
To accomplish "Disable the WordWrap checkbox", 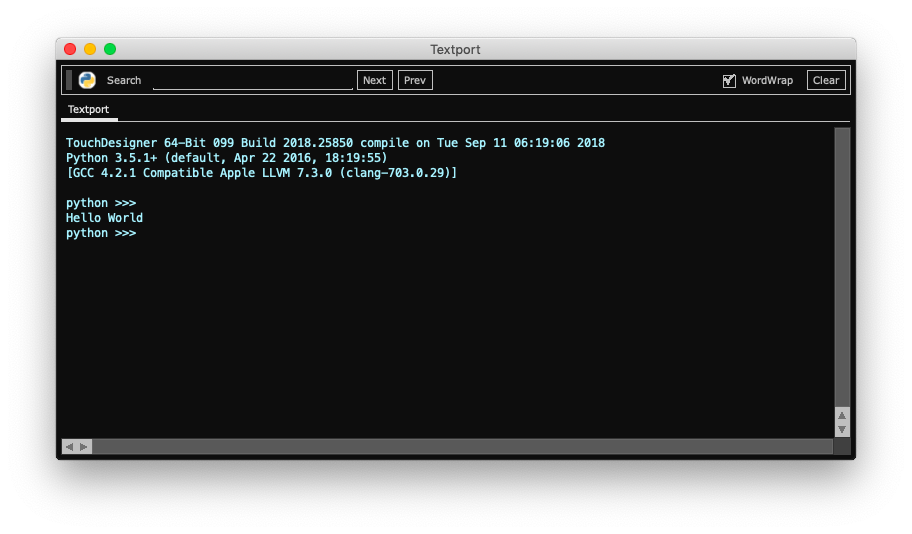I will (x=729, y=81).
